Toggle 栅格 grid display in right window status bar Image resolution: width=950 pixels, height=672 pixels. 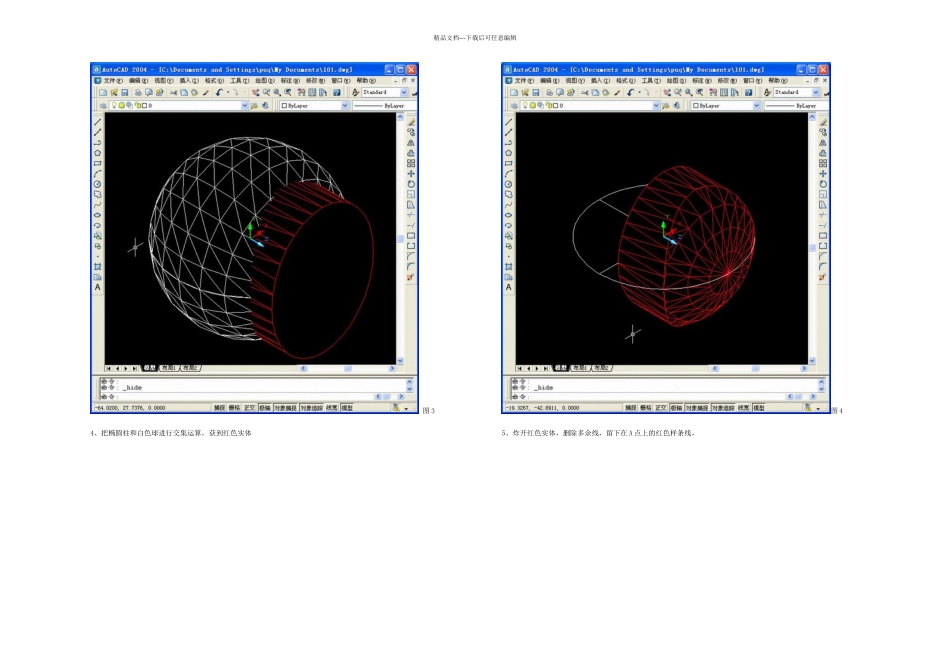tap(645, 408)
